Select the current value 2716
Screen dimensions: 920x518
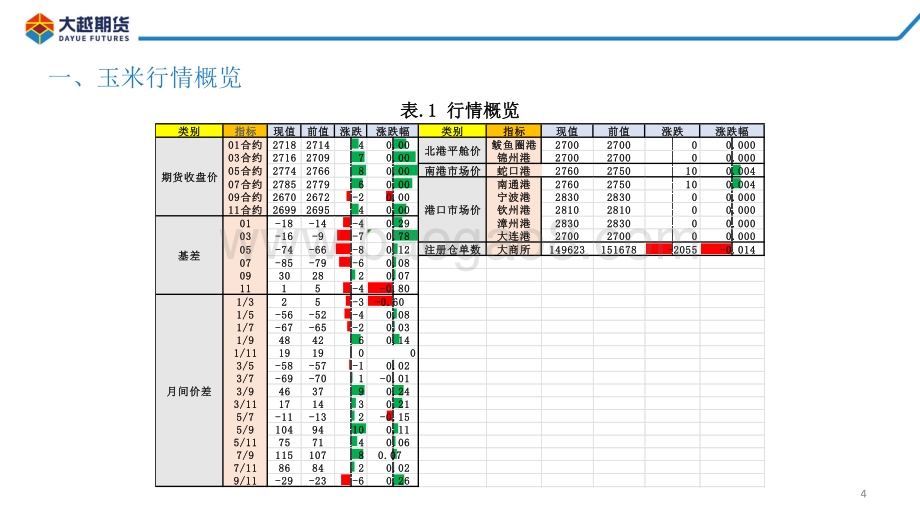[x=285, y=158]
